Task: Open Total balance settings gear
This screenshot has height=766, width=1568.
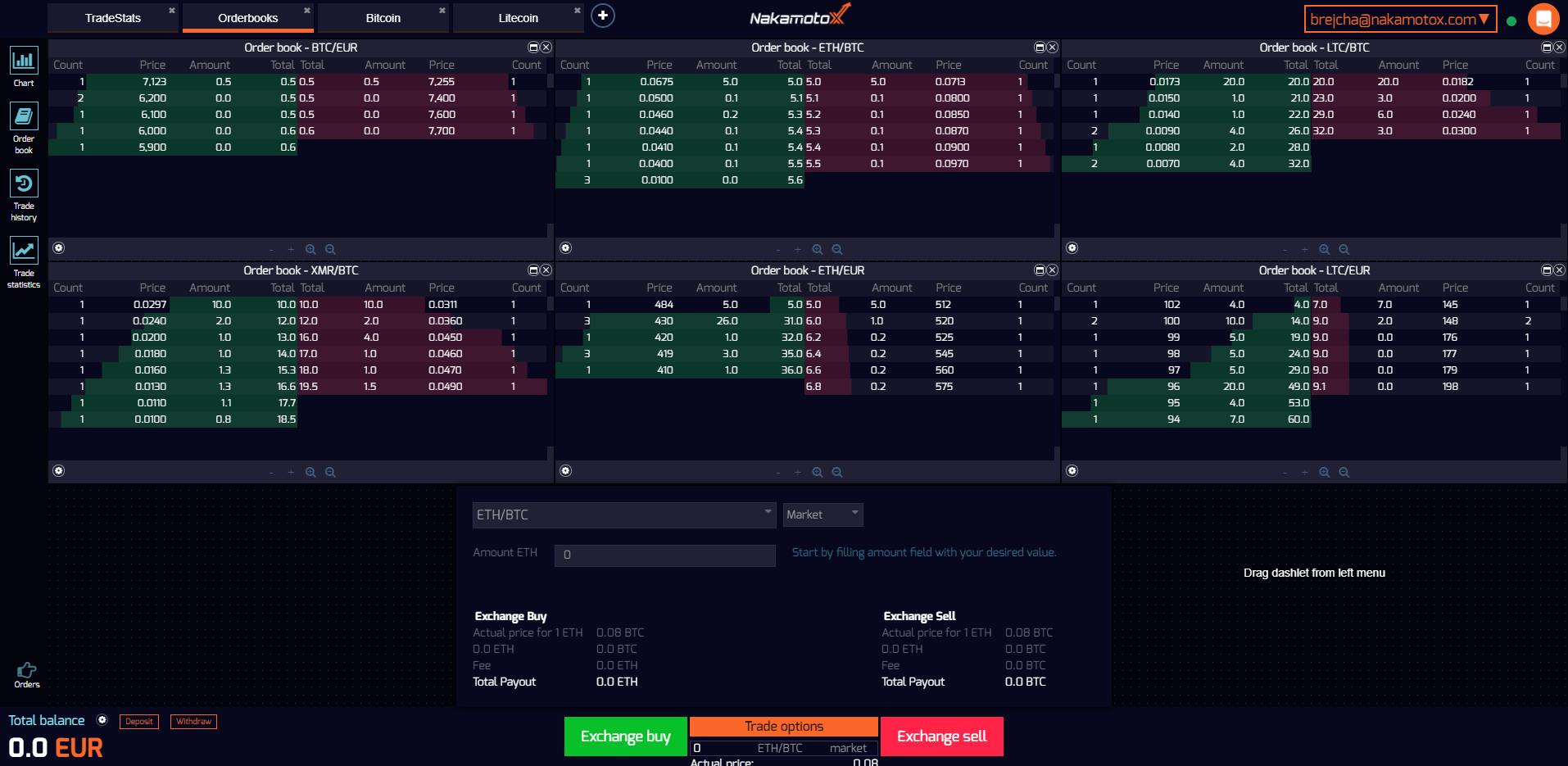Action: pyautogui.click(x=102, y=720)
